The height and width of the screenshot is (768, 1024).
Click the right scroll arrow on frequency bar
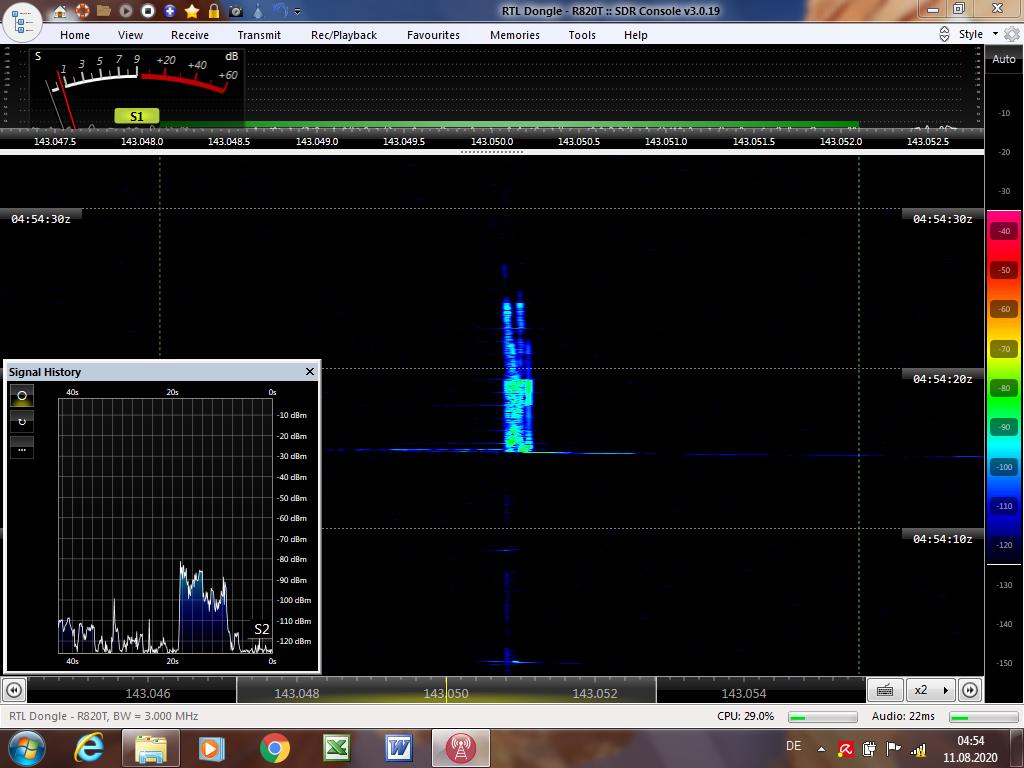pos(970,690)
